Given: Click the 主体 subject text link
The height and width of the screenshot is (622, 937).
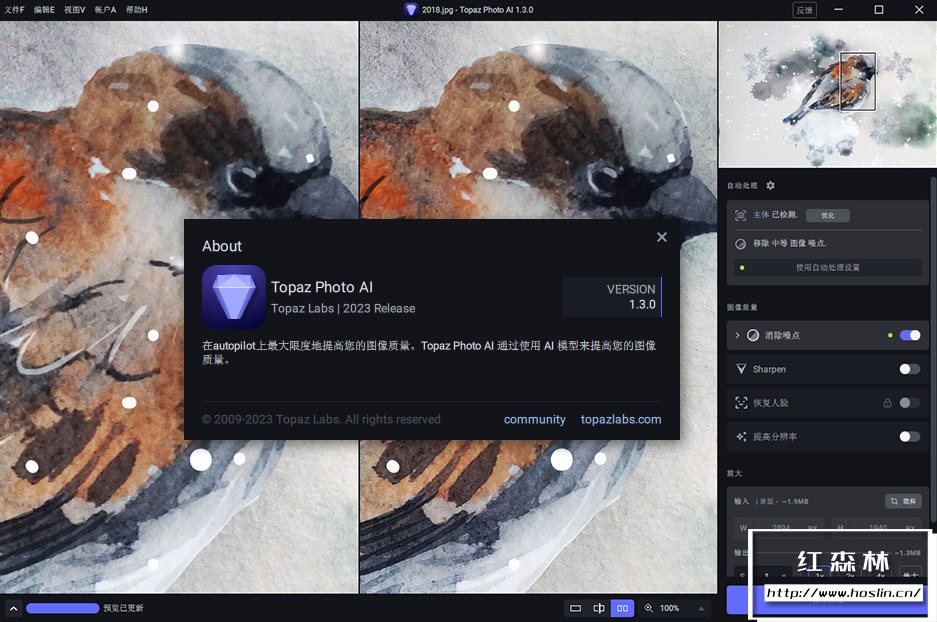Looking at the screenshot, I should click(x=761, y=215).
